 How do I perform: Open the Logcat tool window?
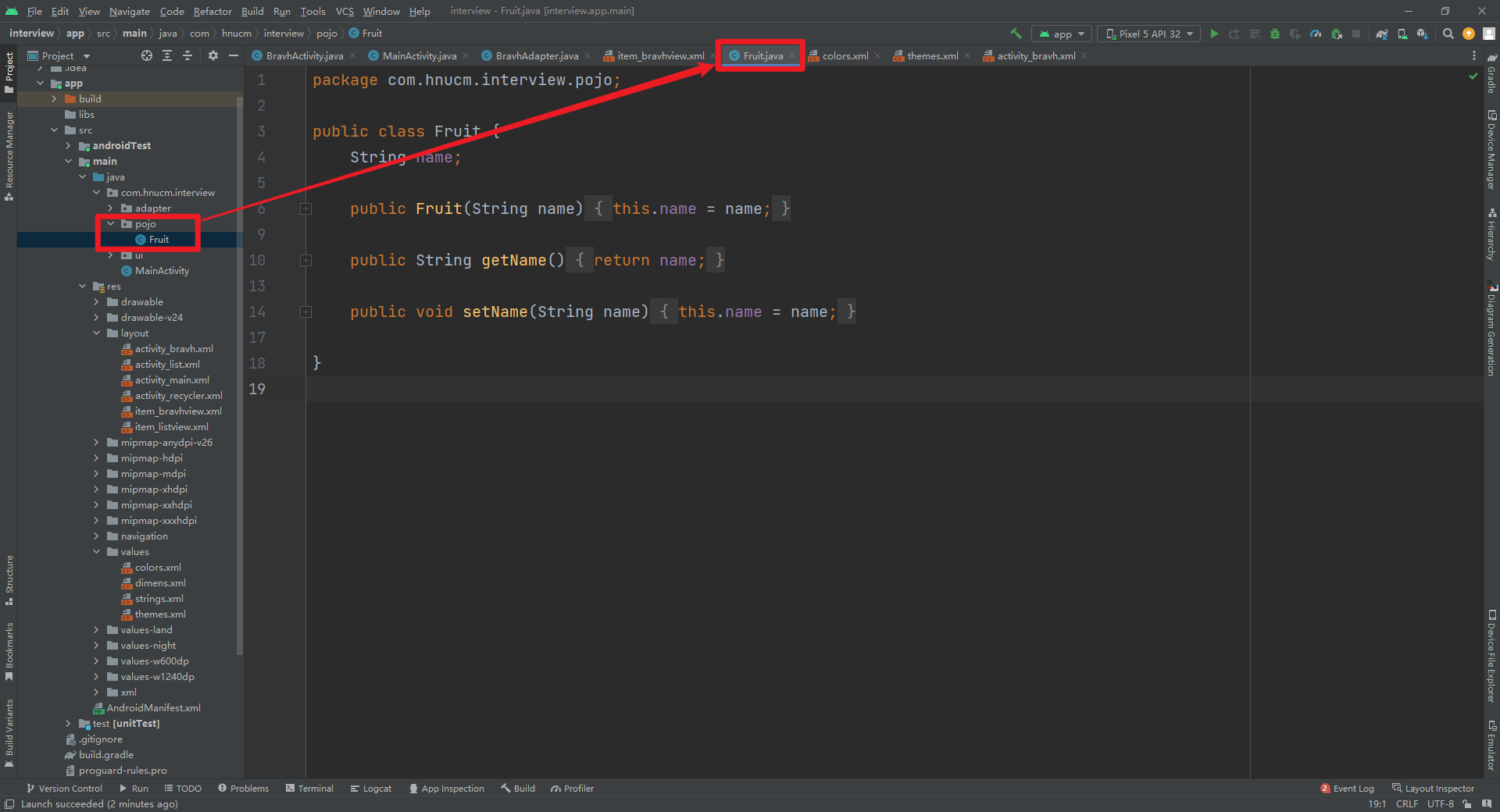371,789
